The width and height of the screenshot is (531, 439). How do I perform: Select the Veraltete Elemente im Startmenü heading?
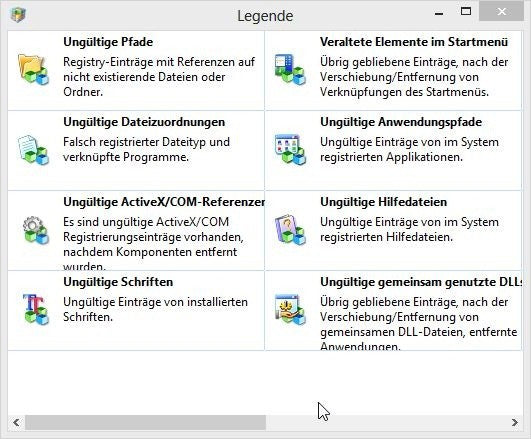click(x=414, y=42)
